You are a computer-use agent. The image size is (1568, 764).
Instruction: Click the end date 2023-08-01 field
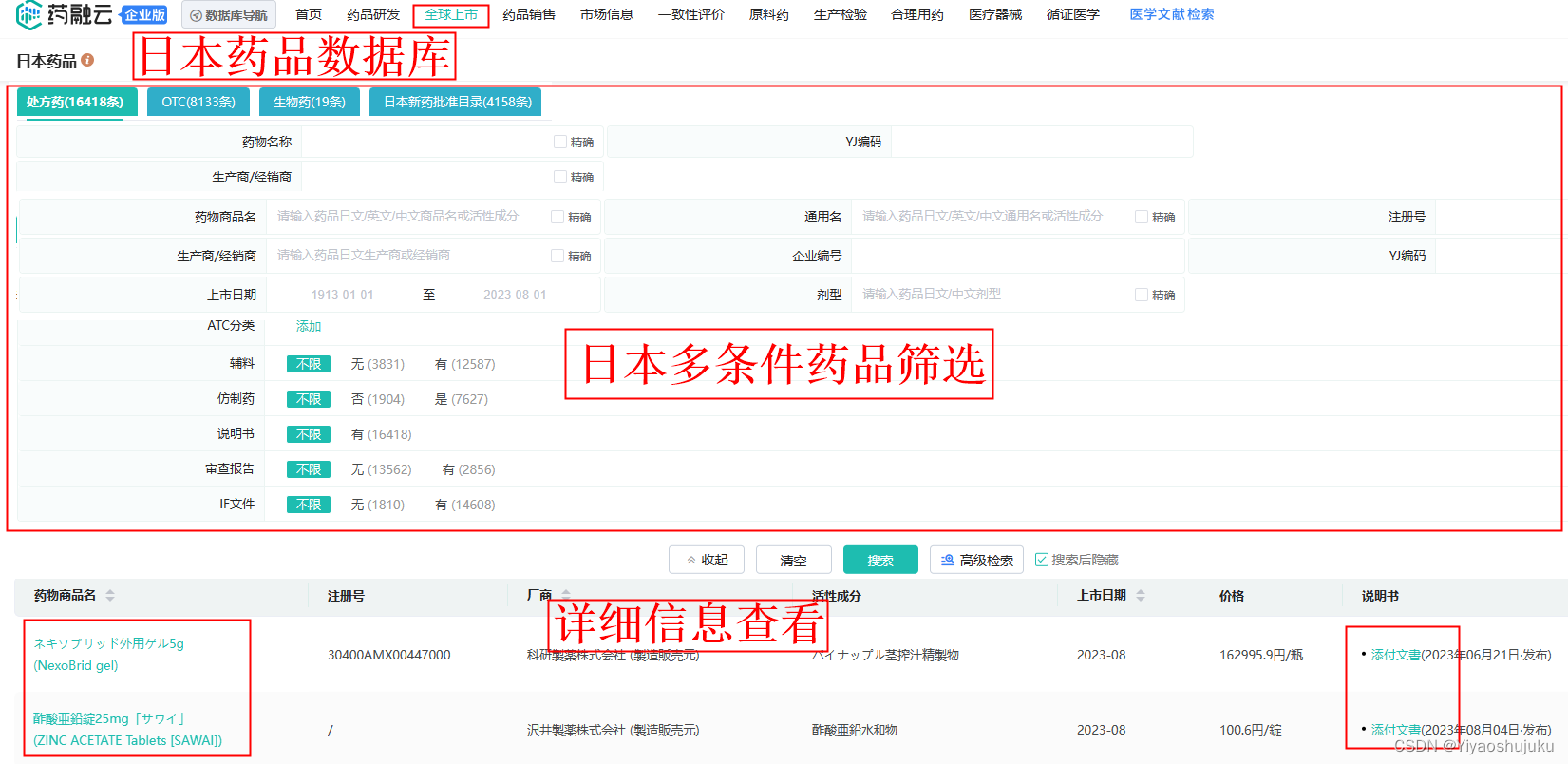(x=515, y=295)
